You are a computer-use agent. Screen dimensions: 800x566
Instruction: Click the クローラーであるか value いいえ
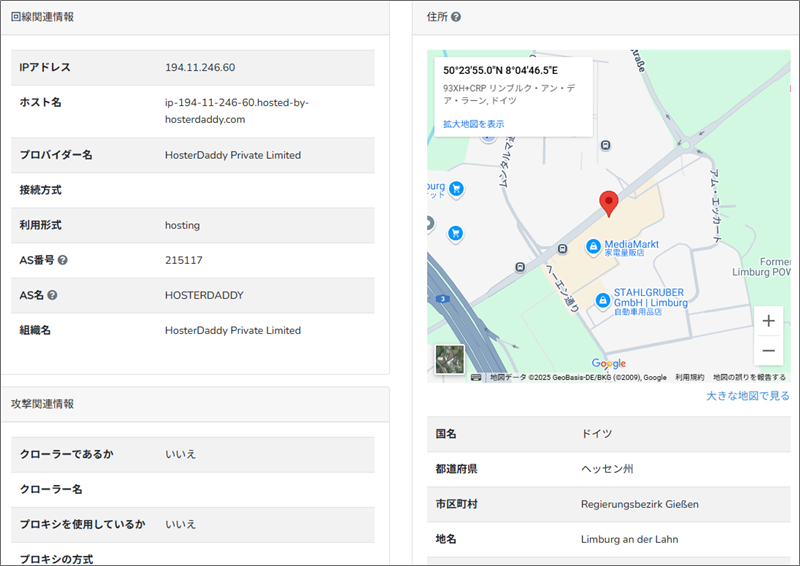(180, 454)
